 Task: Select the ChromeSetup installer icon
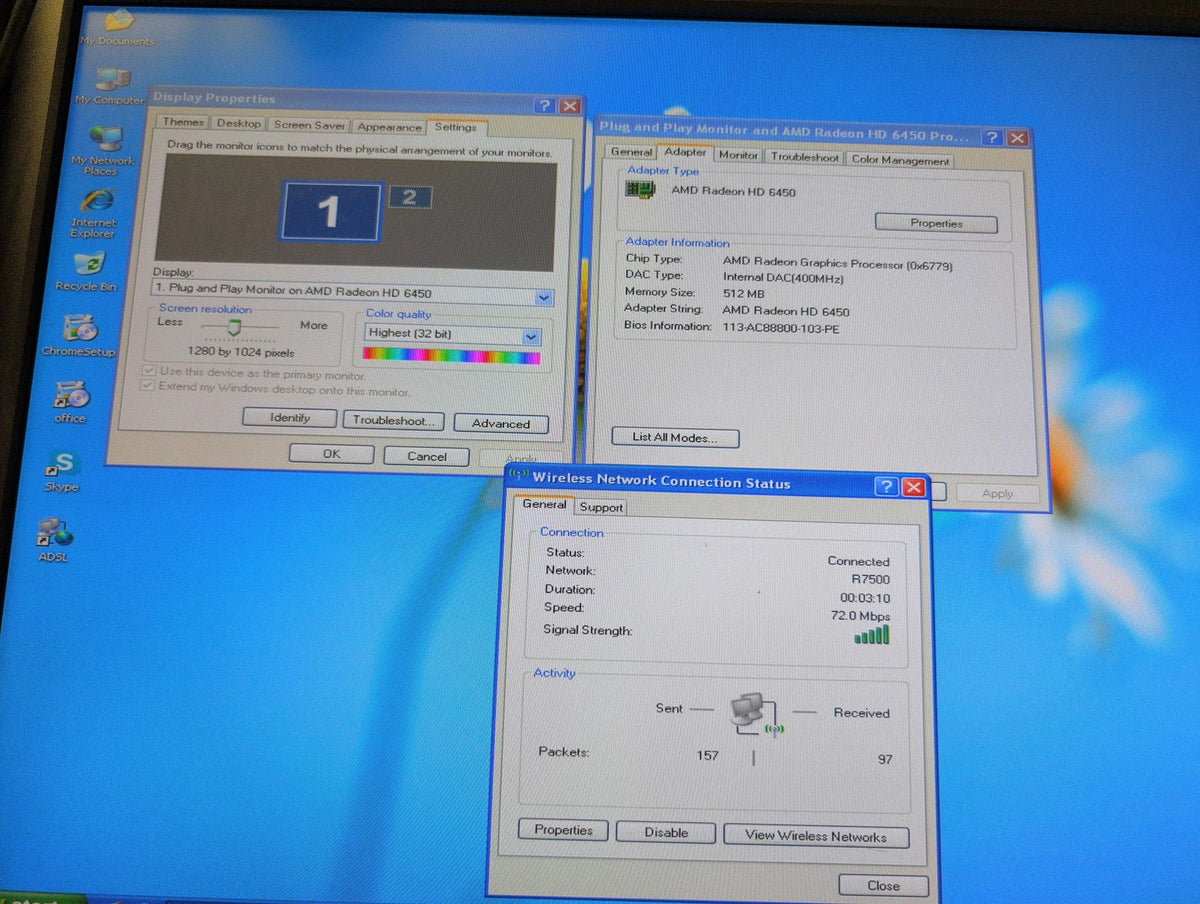pyautogui.click(x=79, y=335)
